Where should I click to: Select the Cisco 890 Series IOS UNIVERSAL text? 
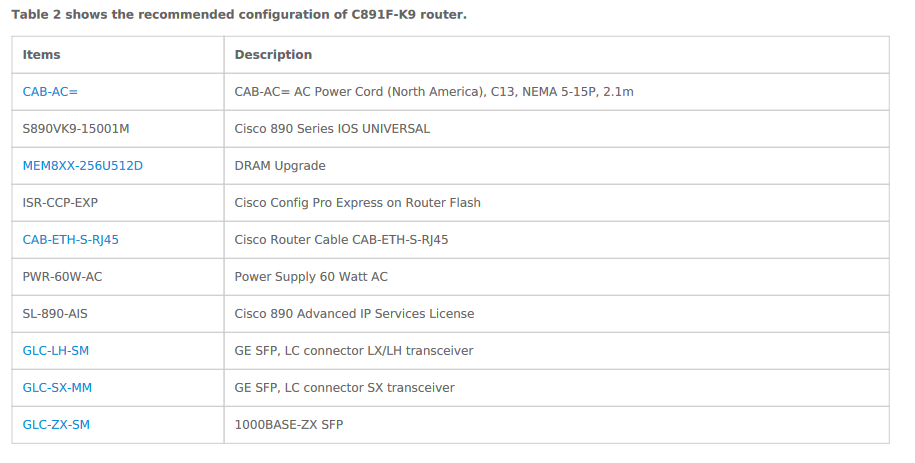332,129
